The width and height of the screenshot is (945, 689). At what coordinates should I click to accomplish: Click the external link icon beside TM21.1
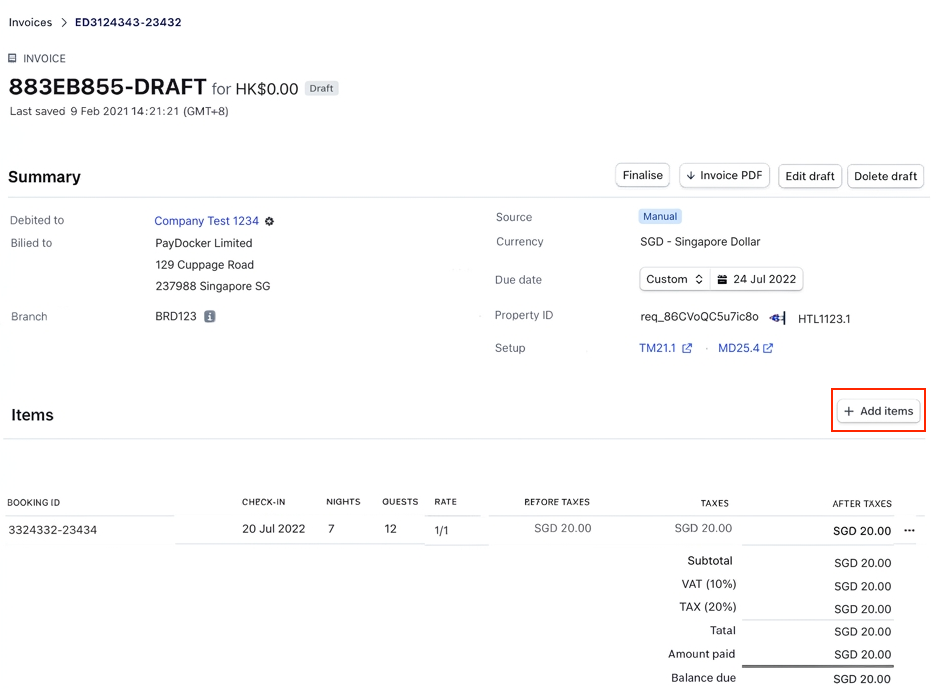point(687,348)
